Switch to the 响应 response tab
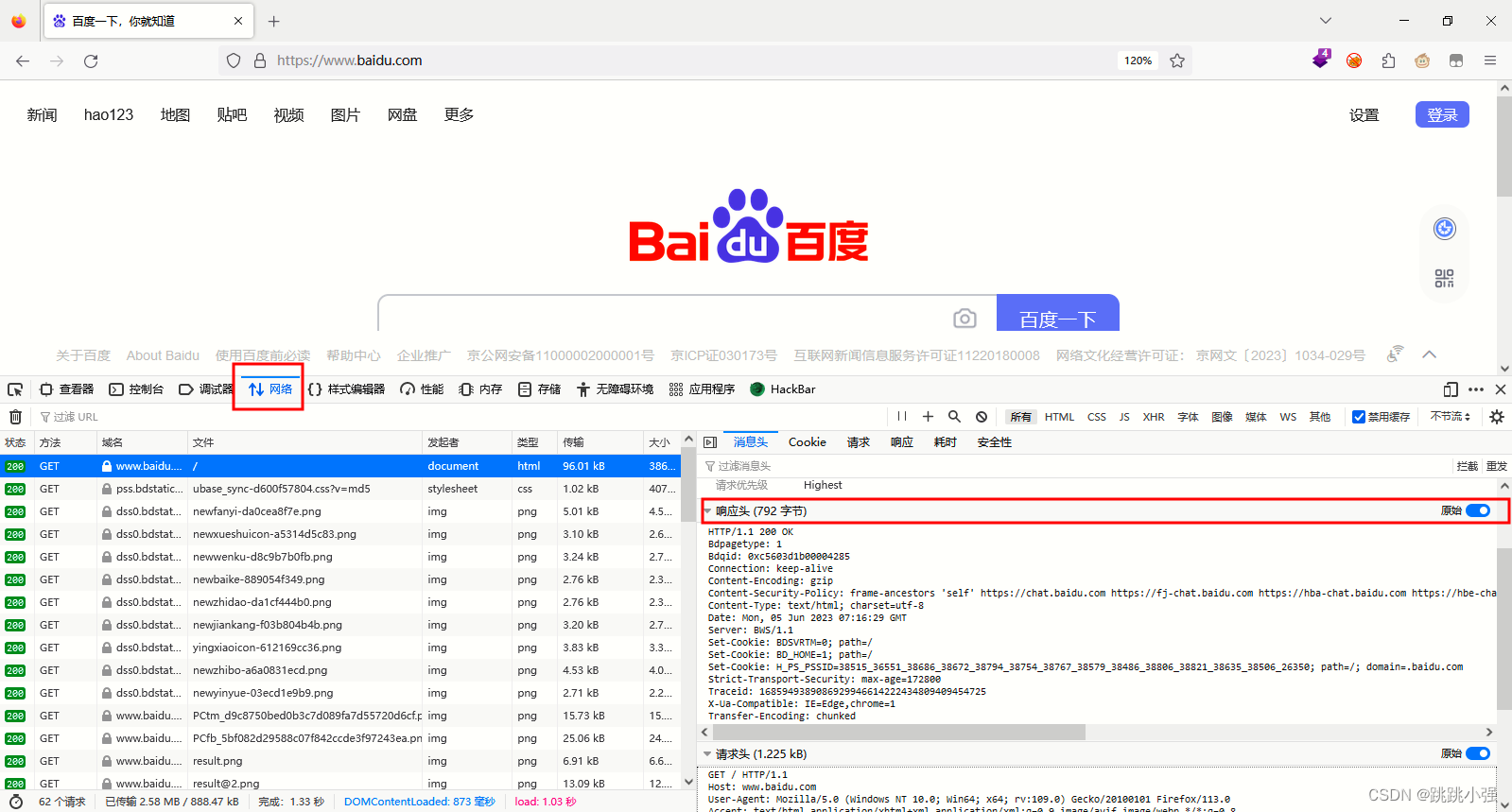 click(902, 442)
